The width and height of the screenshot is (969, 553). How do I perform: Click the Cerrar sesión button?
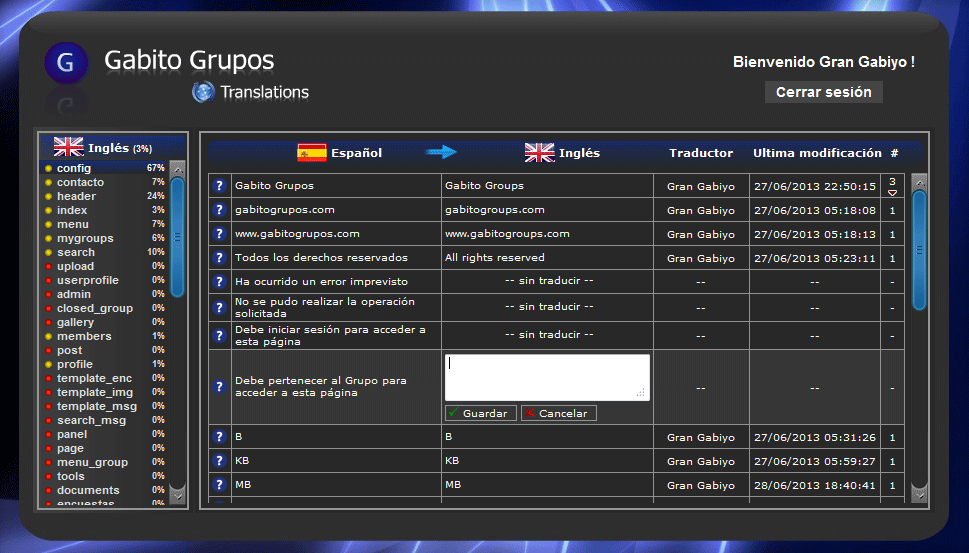click(x=823, y=92)
